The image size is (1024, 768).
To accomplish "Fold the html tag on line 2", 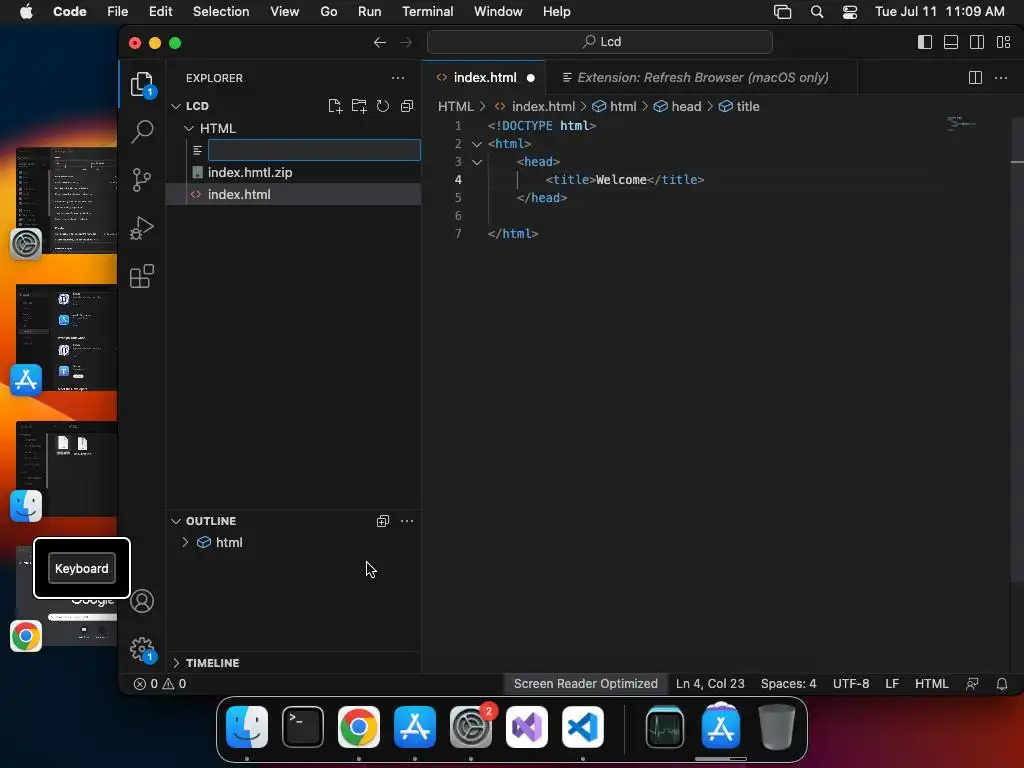I will coord(477,144).
